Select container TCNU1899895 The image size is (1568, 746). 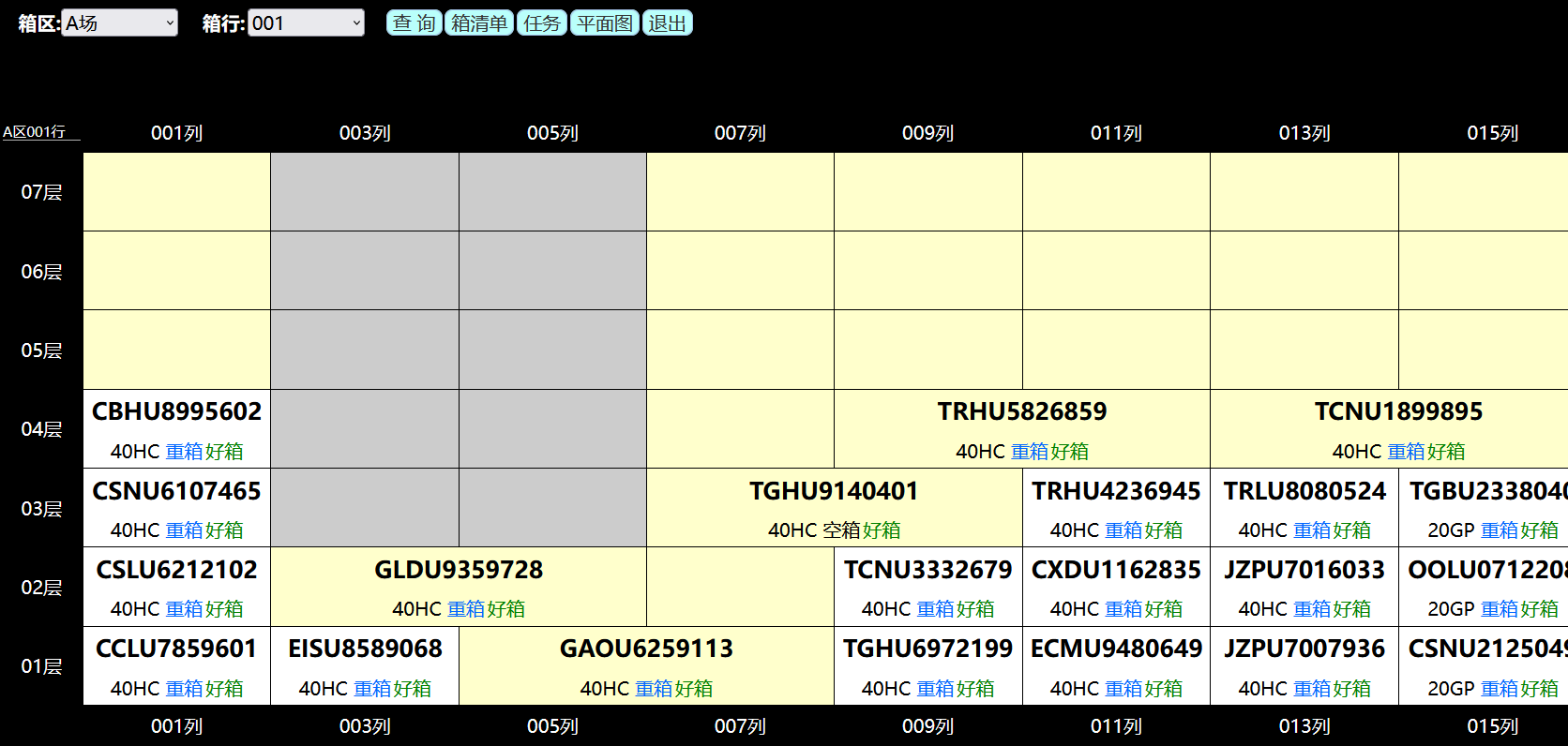coord(1398,411)
